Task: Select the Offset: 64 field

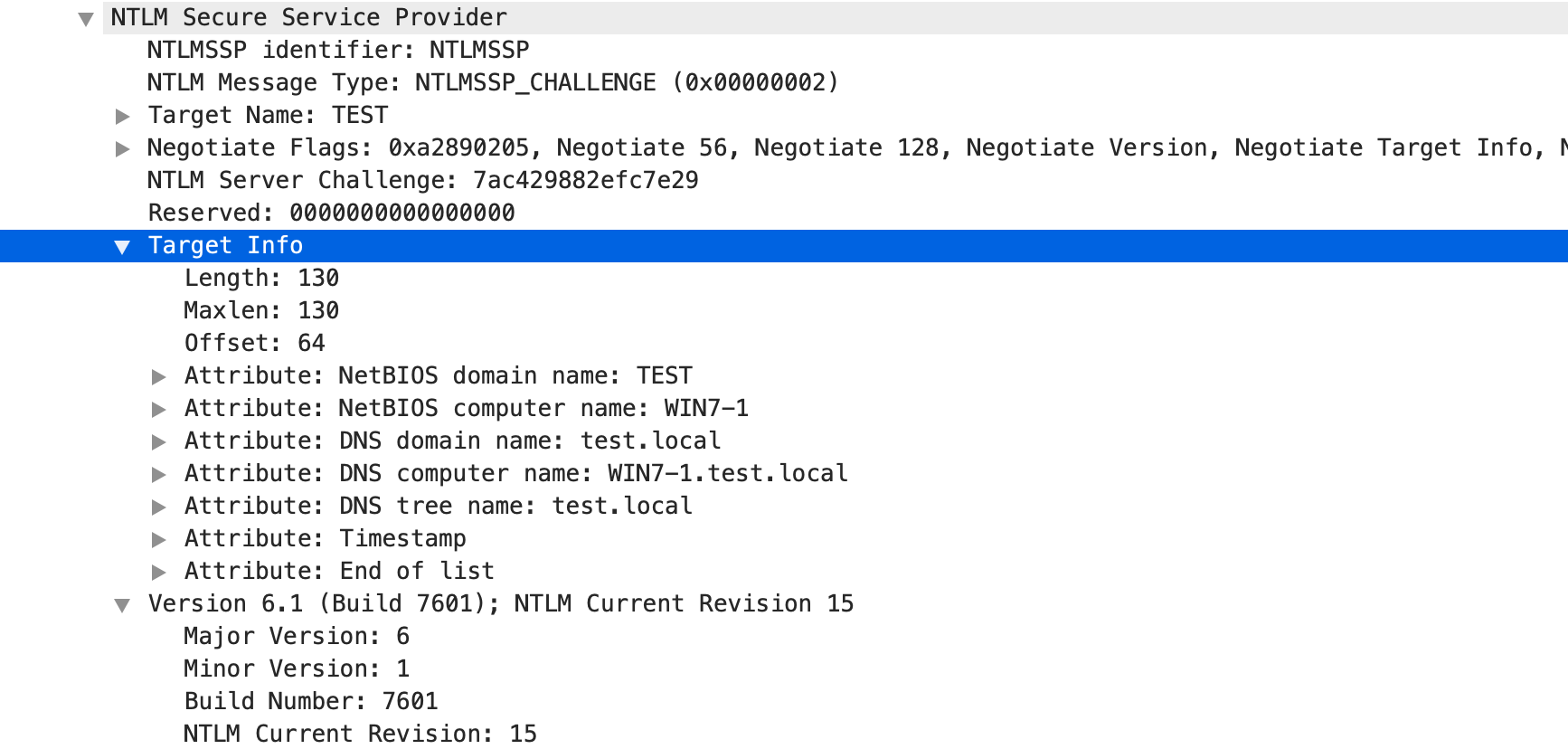Action: pyautogui.click(x=254, y=343)
